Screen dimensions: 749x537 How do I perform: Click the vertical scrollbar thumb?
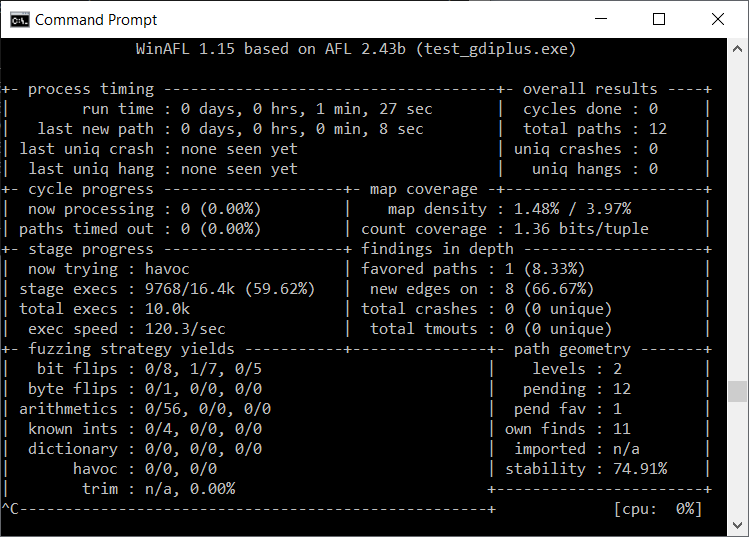[x=737, y=391]
